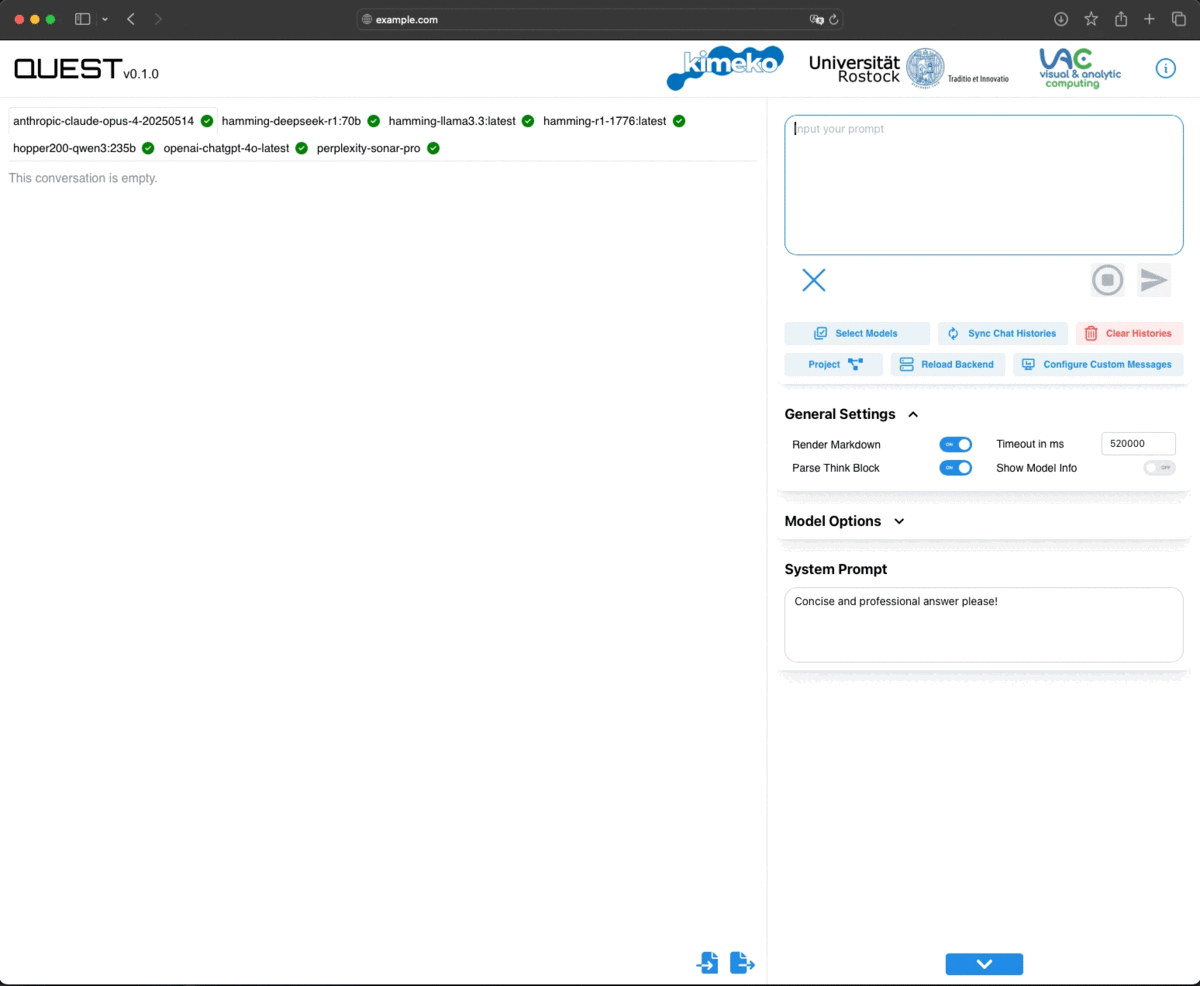This screenshot has height=986, width=1200.
Task: Click the stop generation icon
Action: (x=1107, y=280)
